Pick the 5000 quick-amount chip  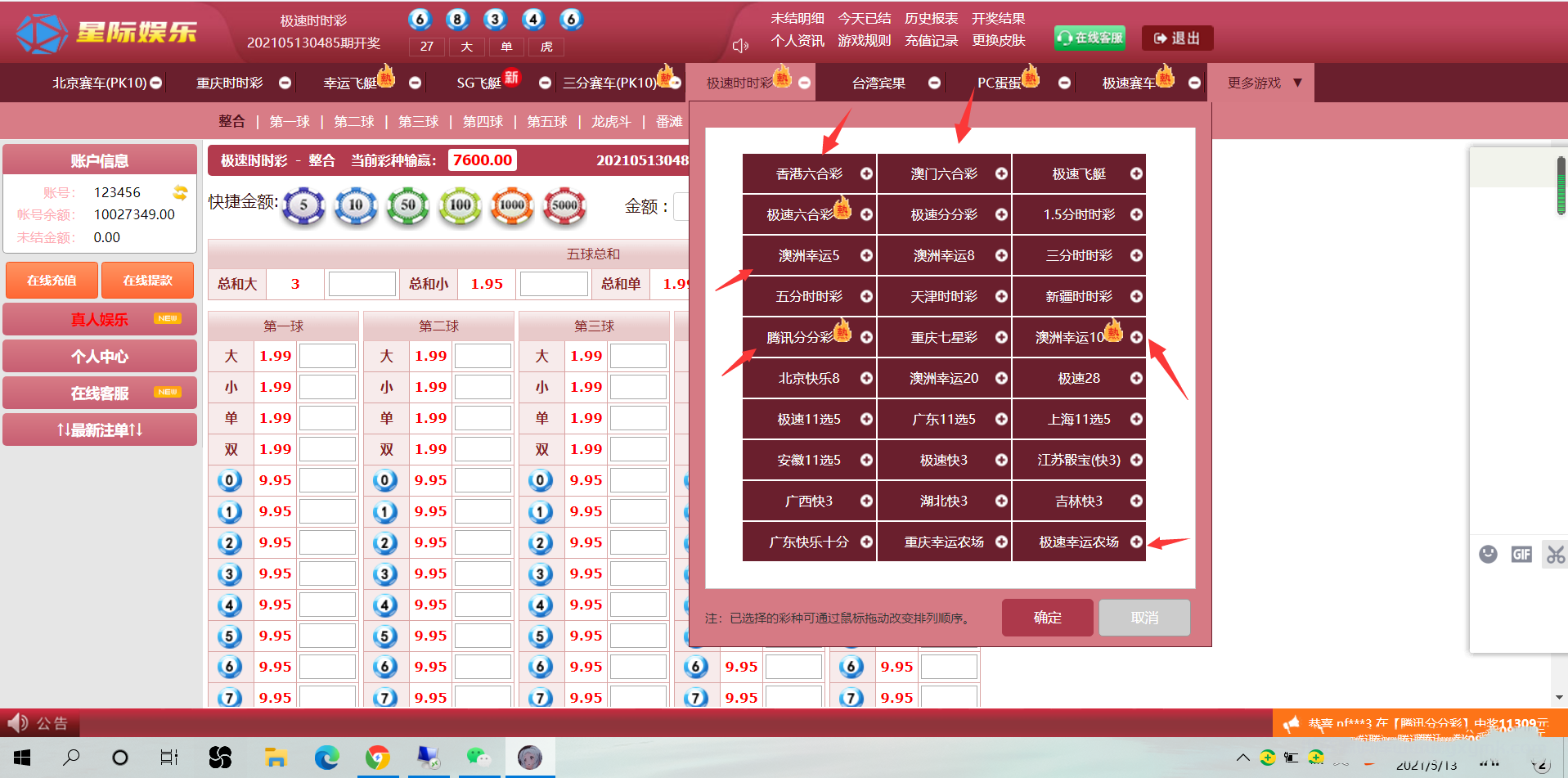point(564,205)
